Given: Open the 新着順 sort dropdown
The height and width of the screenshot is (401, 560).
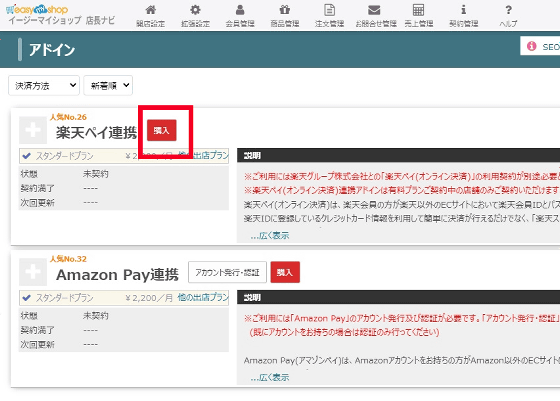Looking at the screenshot, I should point(108,85).
